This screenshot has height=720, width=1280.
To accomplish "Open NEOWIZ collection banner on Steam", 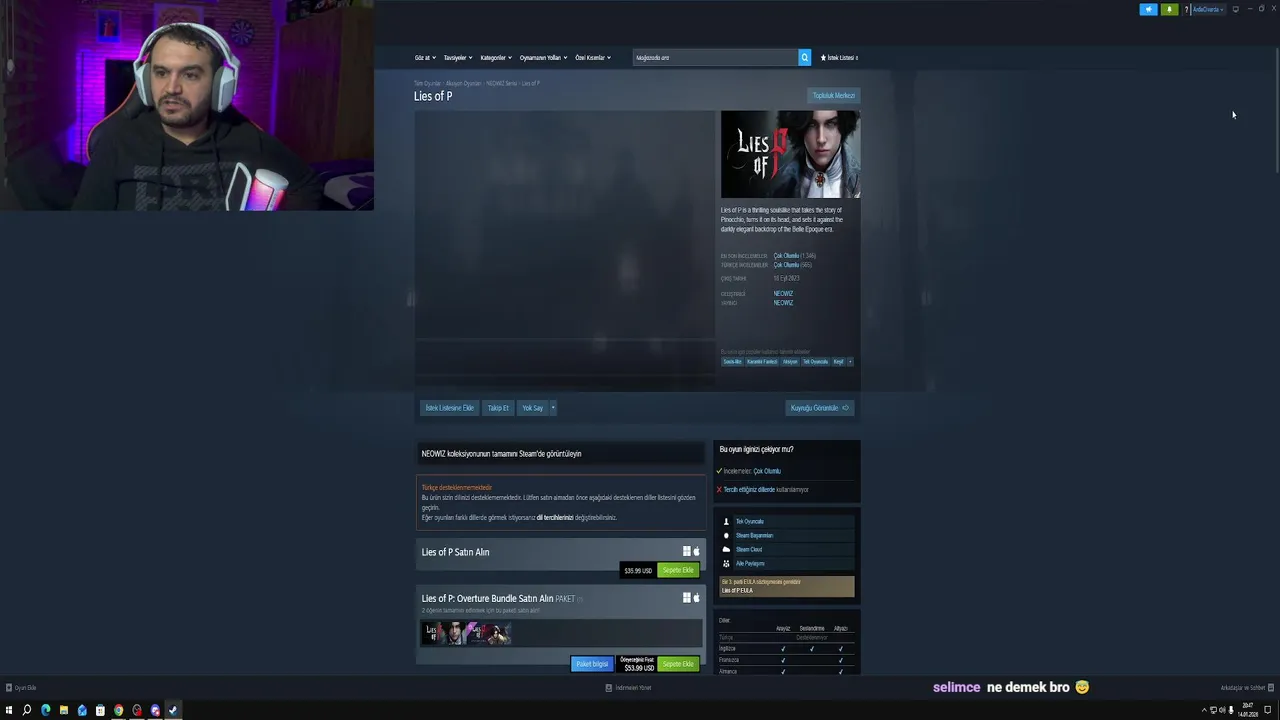I will [x=561, y=454].
